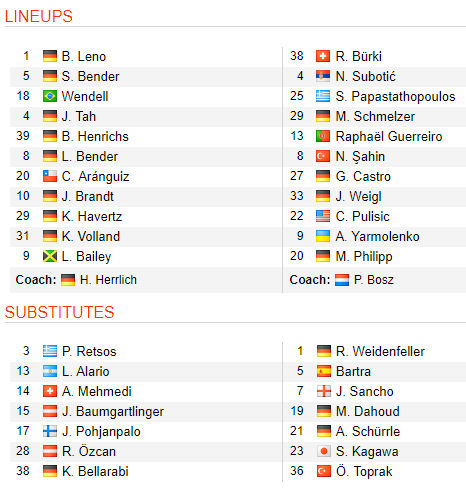Click the Netherlands flag next to P. Bosz
466x490 pixels.
tap(342, 280)
